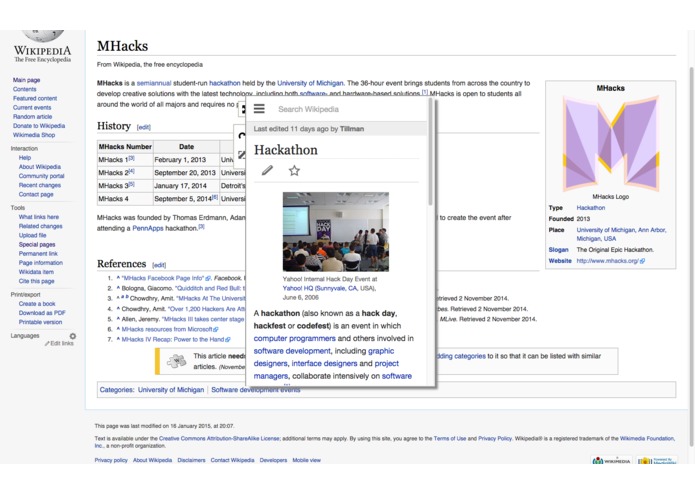Open a Random article
695x494 pixels.
click(32, 117)
